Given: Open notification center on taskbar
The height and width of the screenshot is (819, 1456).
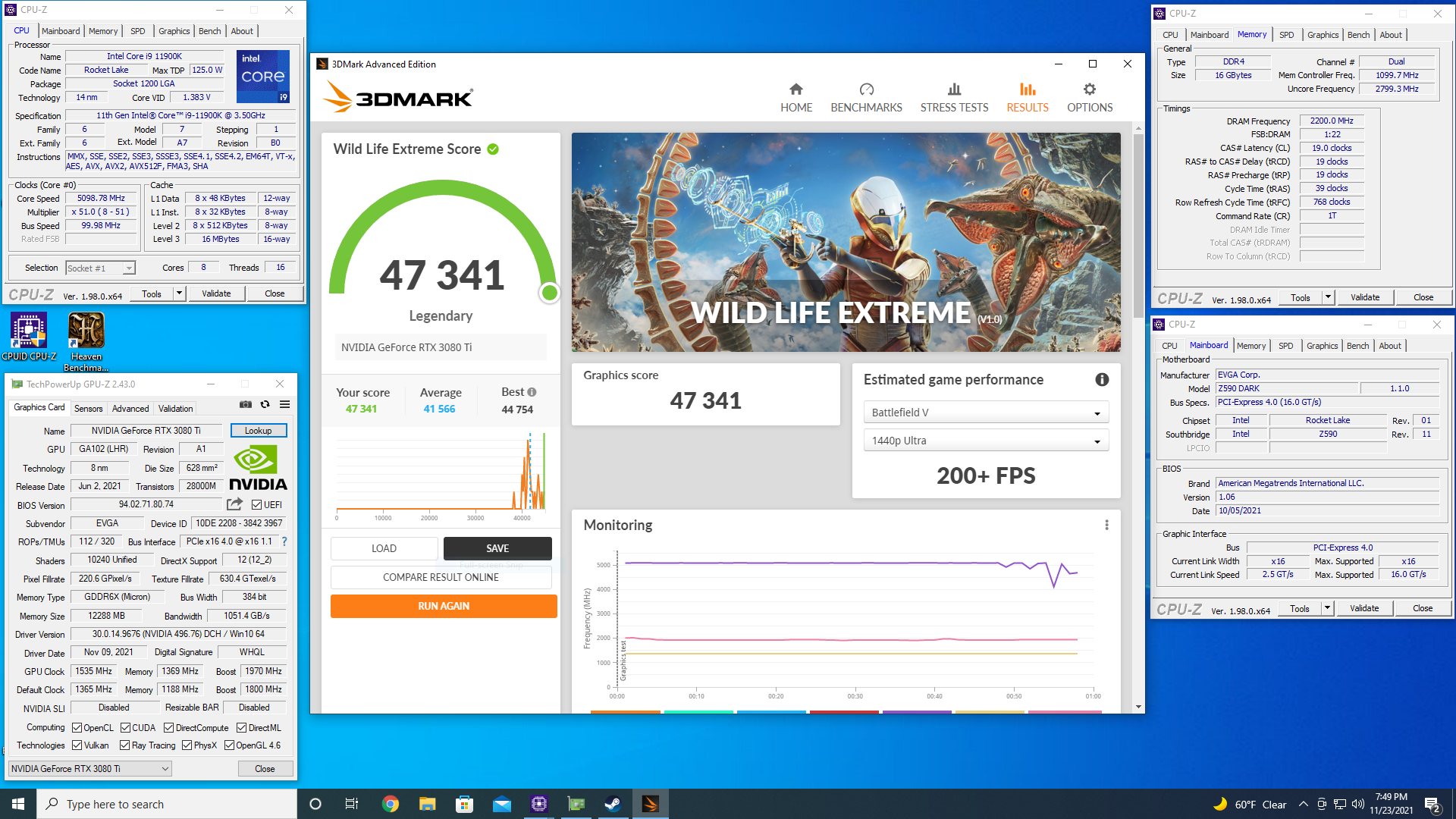Looking at the screenshot, I should [x=1432, y=804].
